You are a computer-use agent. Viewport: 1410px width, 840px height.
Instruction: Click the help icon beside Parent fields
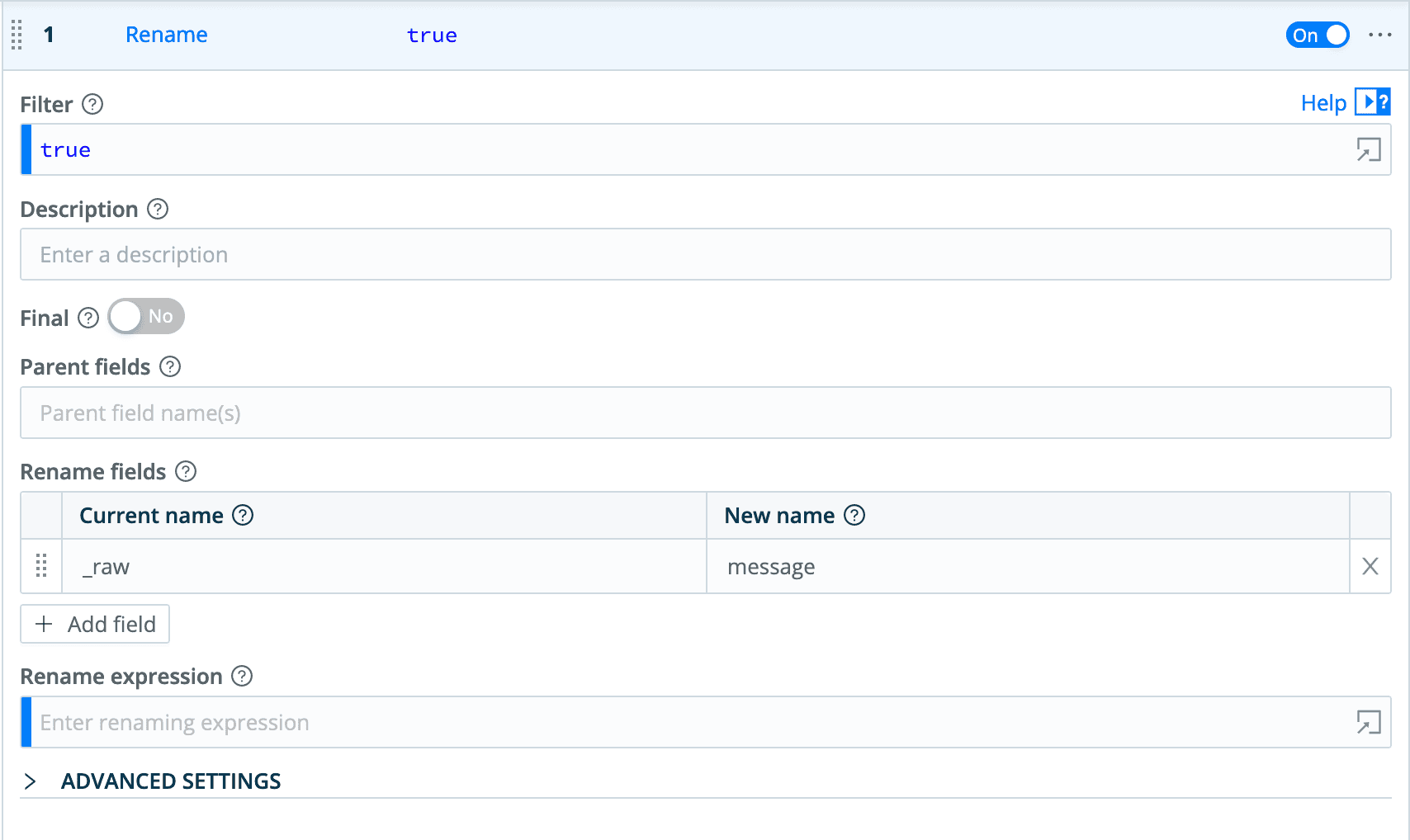(170, 367)
